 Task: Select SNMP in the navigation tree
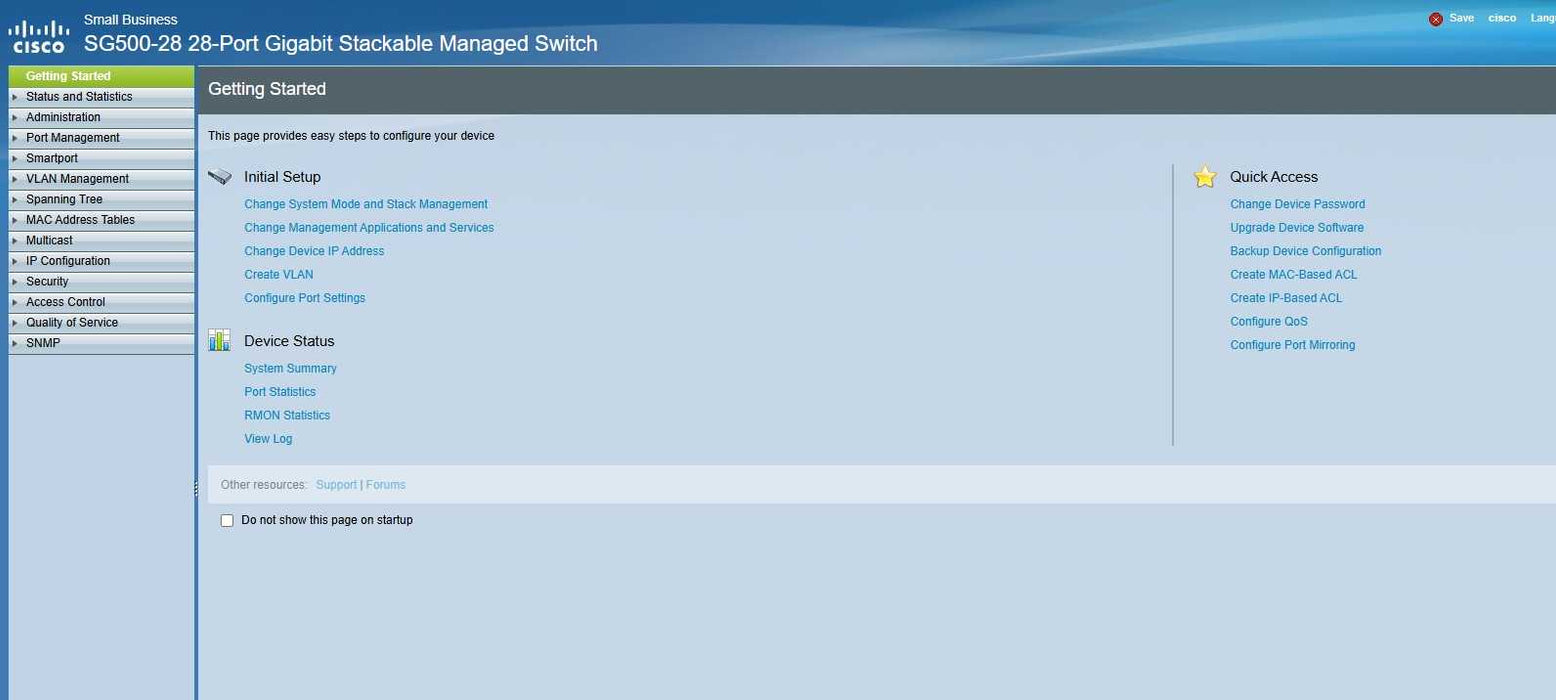(42, 343)
